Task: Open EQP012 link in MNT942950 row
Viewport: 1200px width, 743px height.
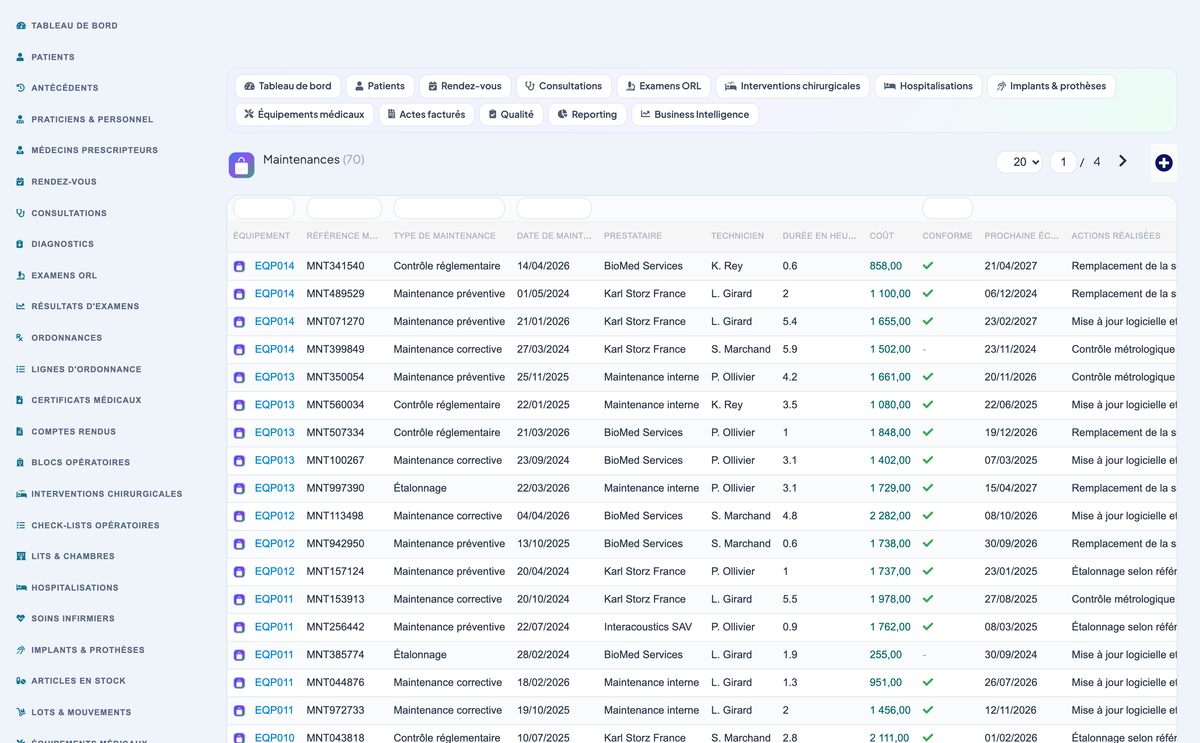Action: [x=275, y=544]
